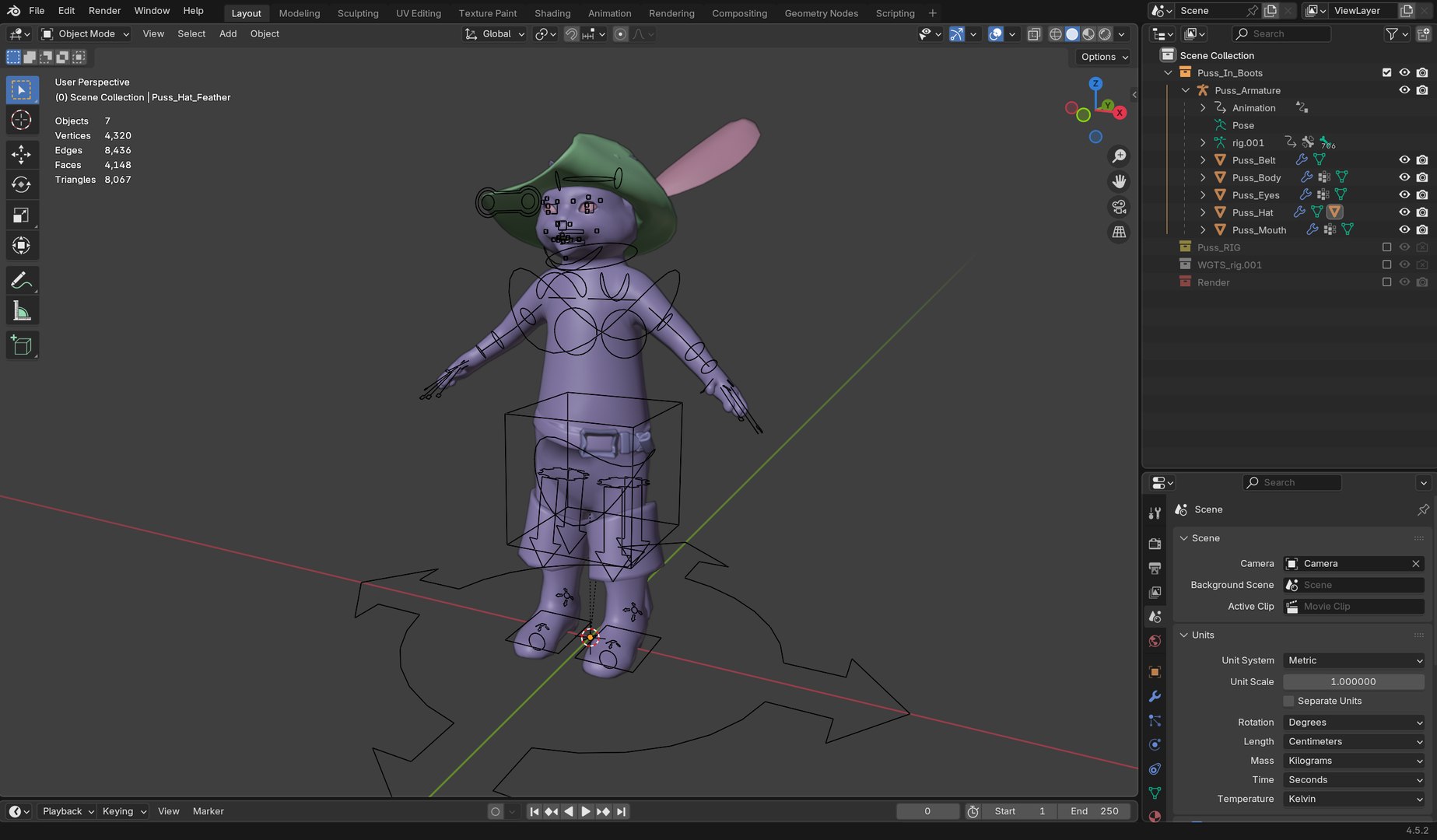Viewport: 1437px width, 840px height.
Task: Switch to rendered viewport shading
Action: point(1105,34)
